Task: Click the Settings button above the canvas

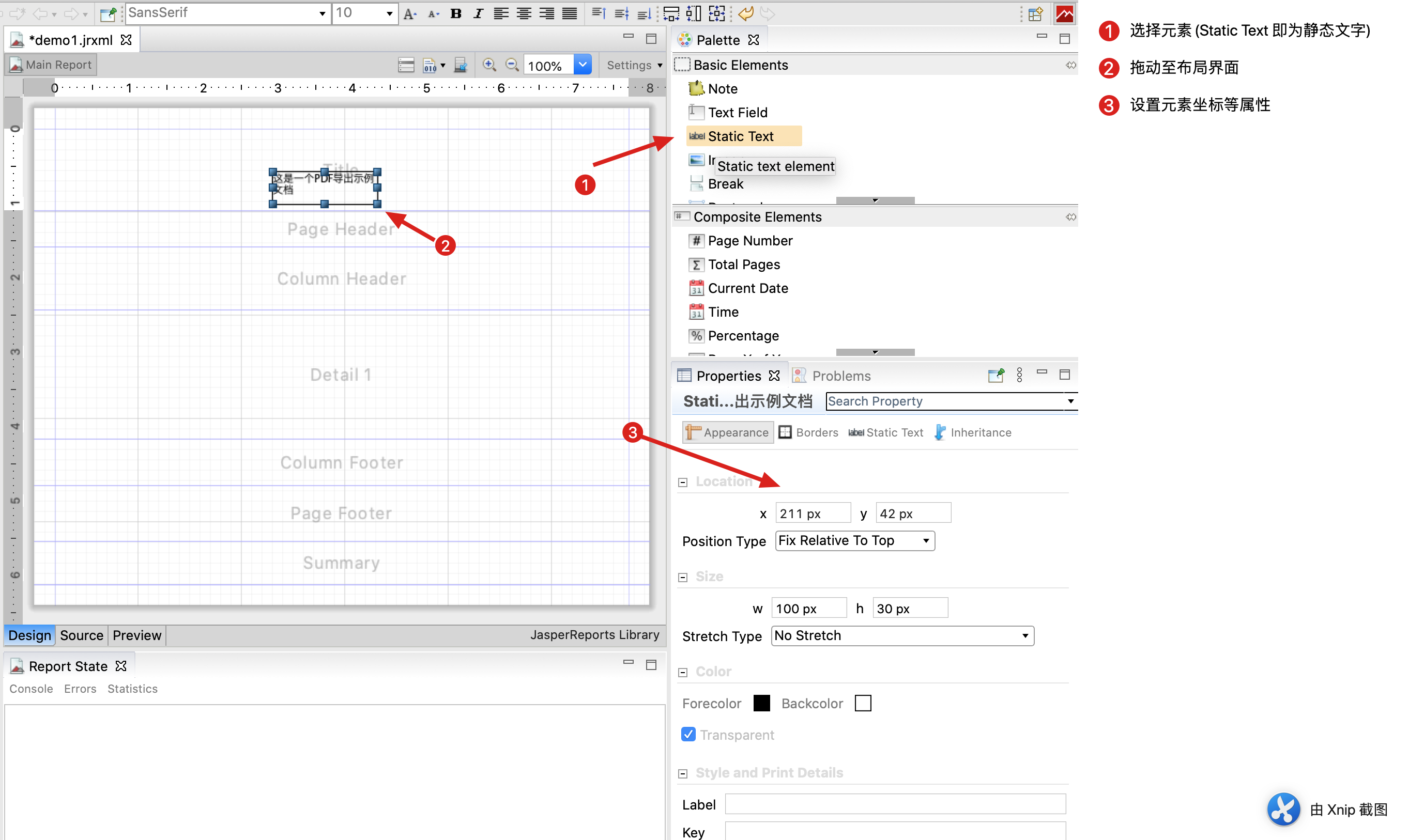Action: click(x=633, y=65)
